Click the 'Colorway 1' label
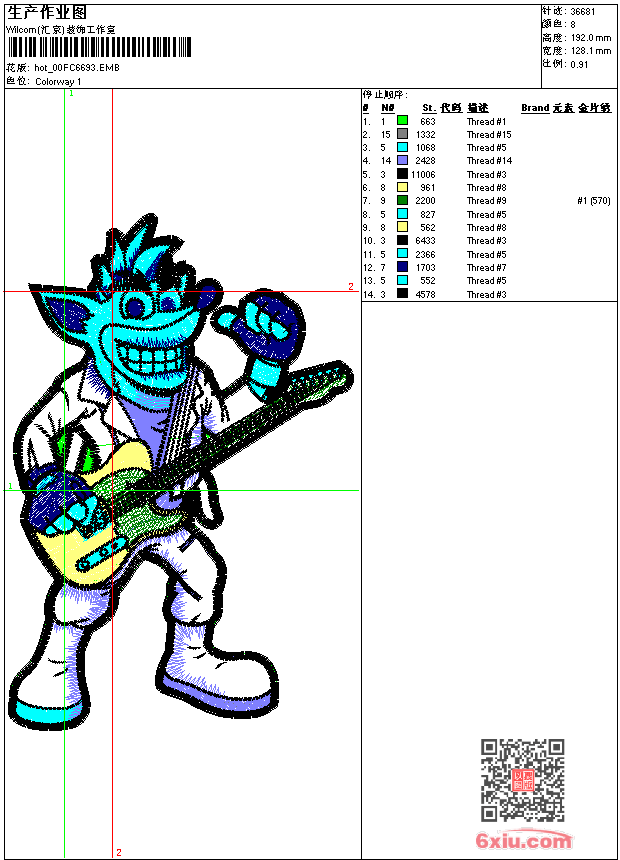 pyautogui.click(x=58, y=81)
